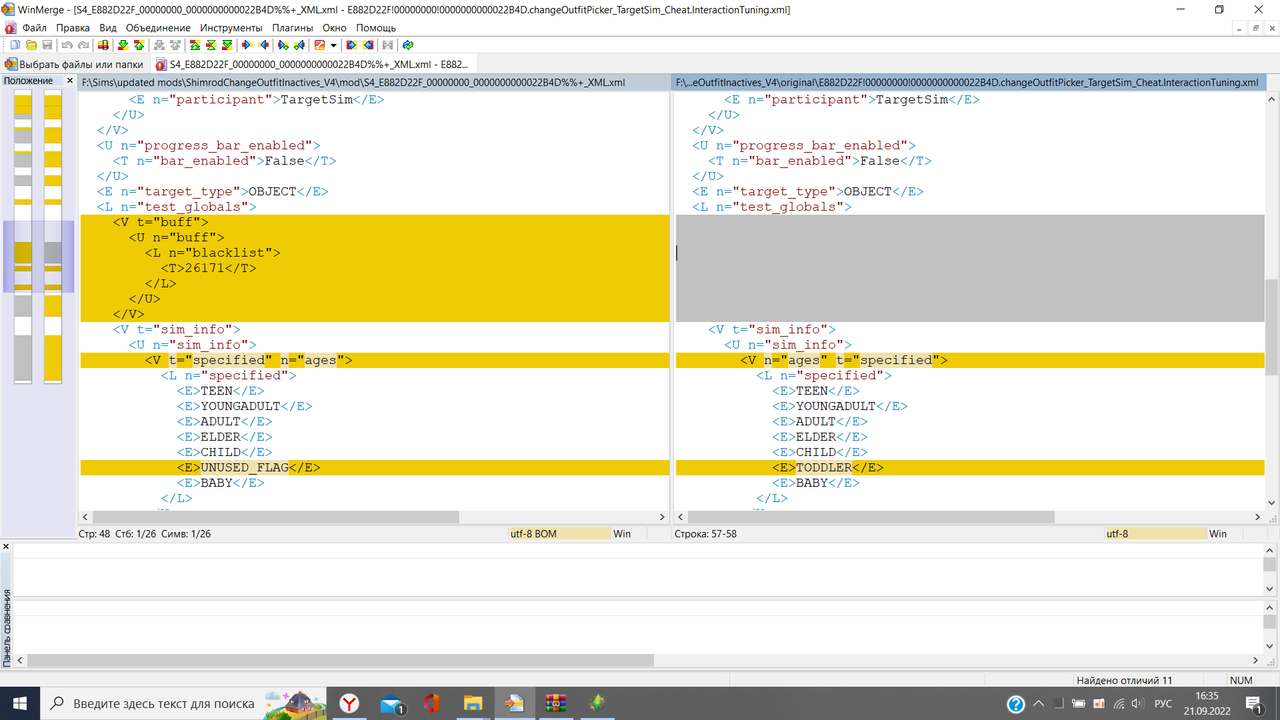Screen dimensions: 1280x720
Task: Click the TODDLER line in right pane
Action: pyautogui.click(x=968, y=467)
